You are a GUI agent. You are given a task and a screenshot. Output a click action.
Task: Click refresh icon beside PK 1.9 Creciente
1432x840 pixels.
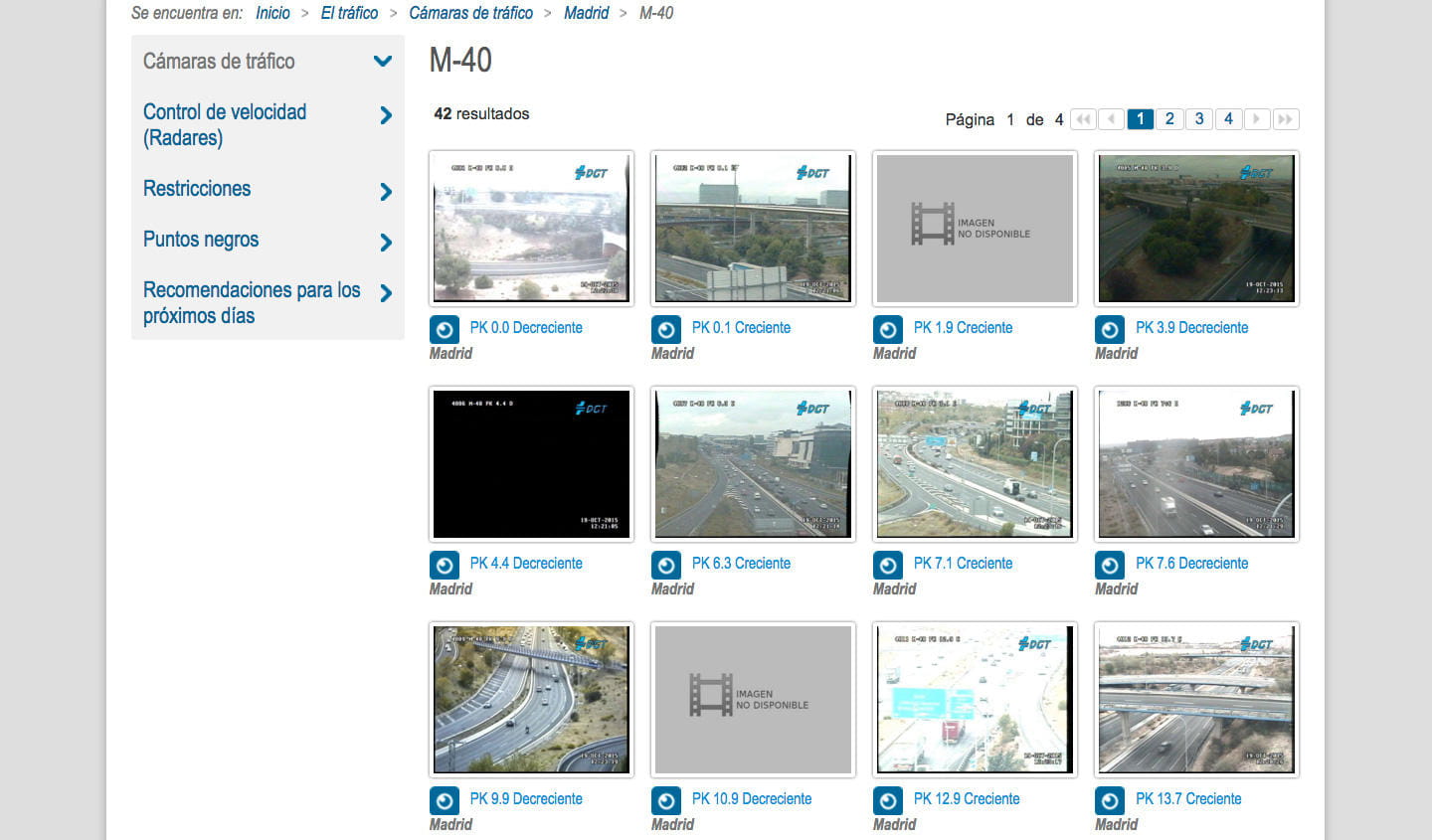tap(888, 330)
